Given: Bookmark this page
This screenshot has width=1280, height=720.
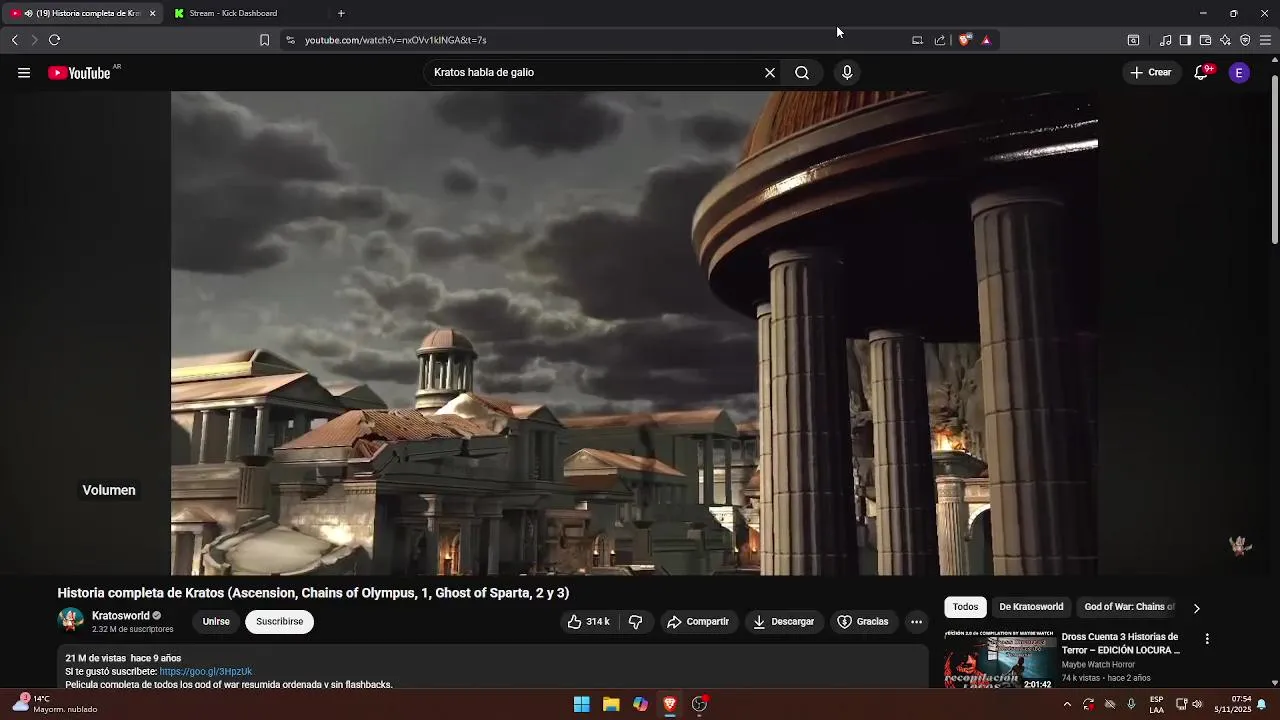Looking at the screenshot, I should (264, 40).
